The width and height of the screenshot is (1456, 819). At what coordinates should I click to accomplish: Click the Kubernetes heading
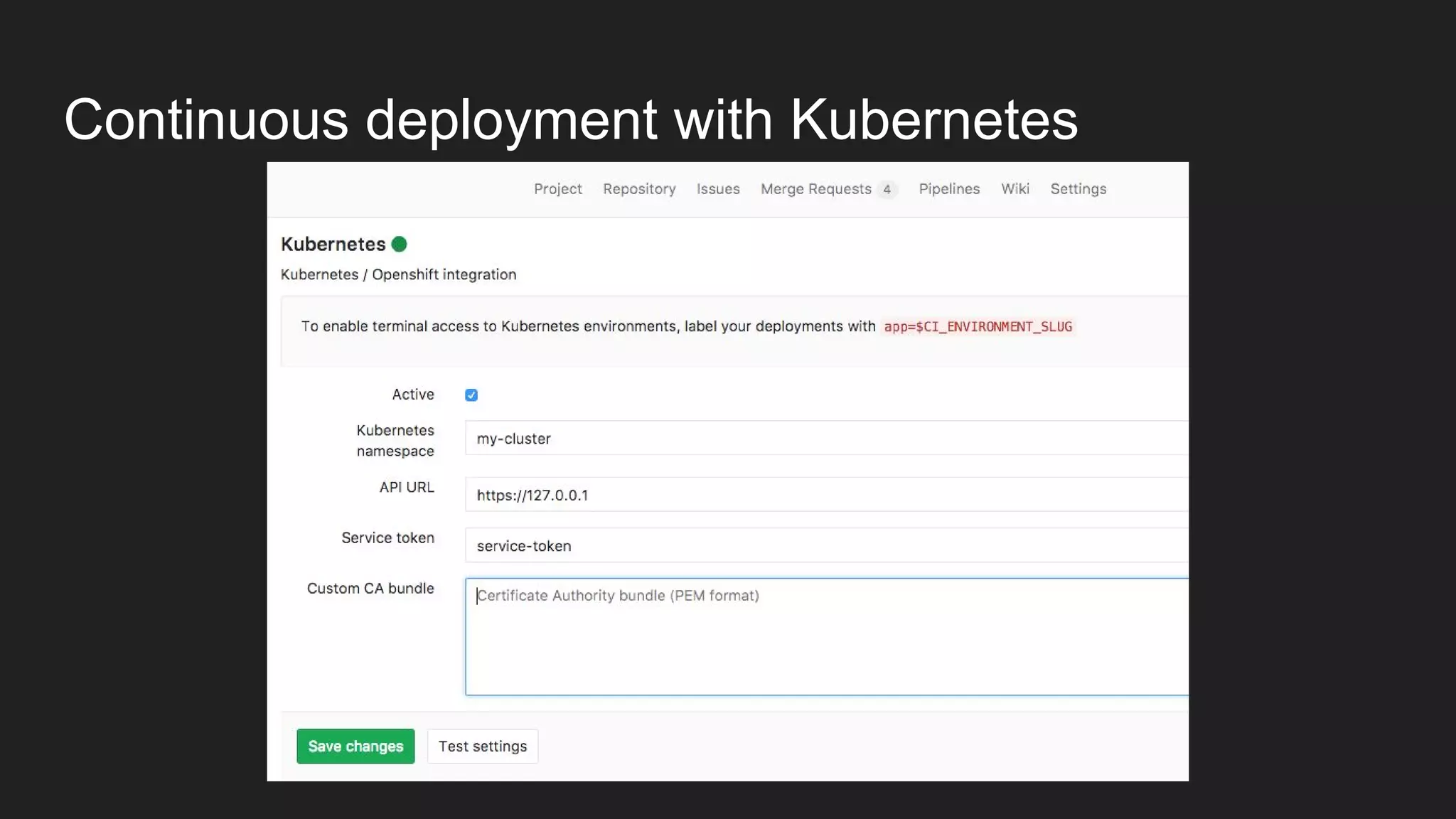coord(333,245)
